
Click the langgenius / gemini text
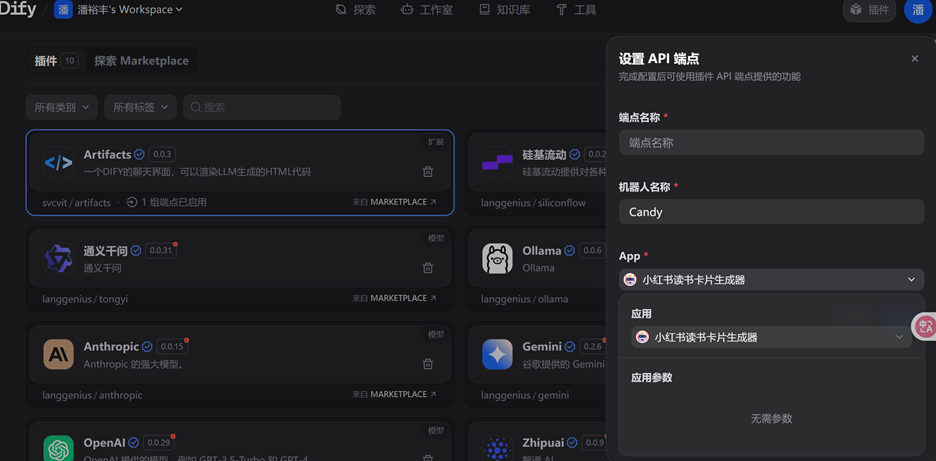525,395
